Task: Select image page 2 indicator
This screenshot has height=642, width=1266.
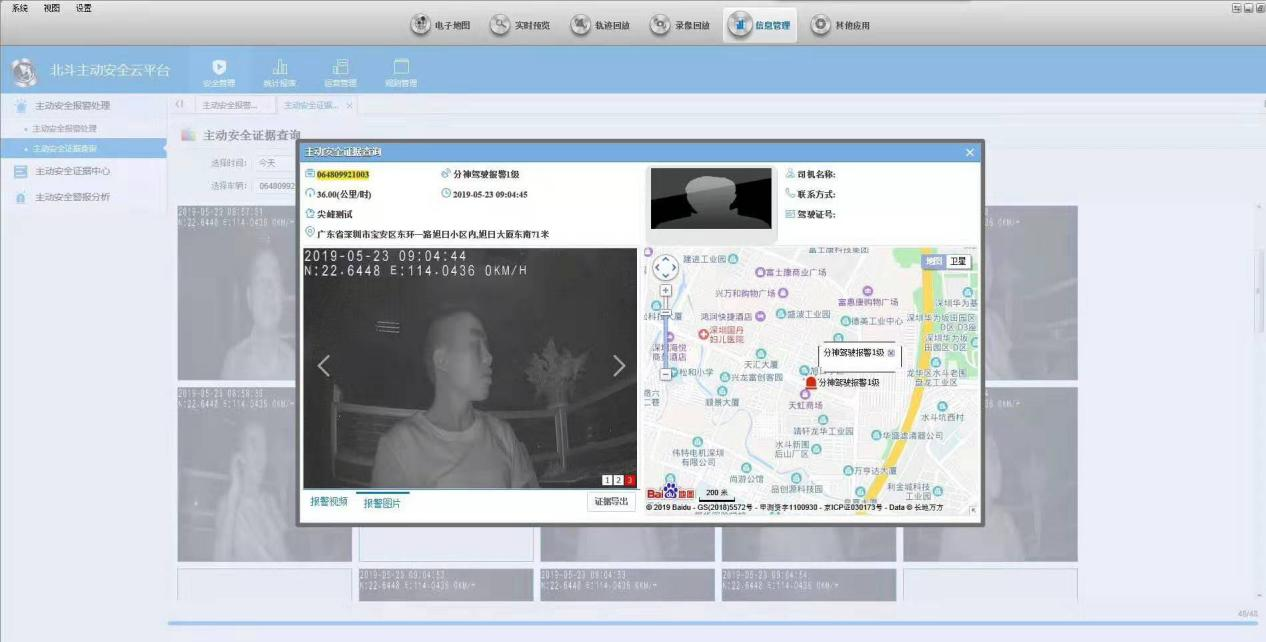Action: coord(618,480)
